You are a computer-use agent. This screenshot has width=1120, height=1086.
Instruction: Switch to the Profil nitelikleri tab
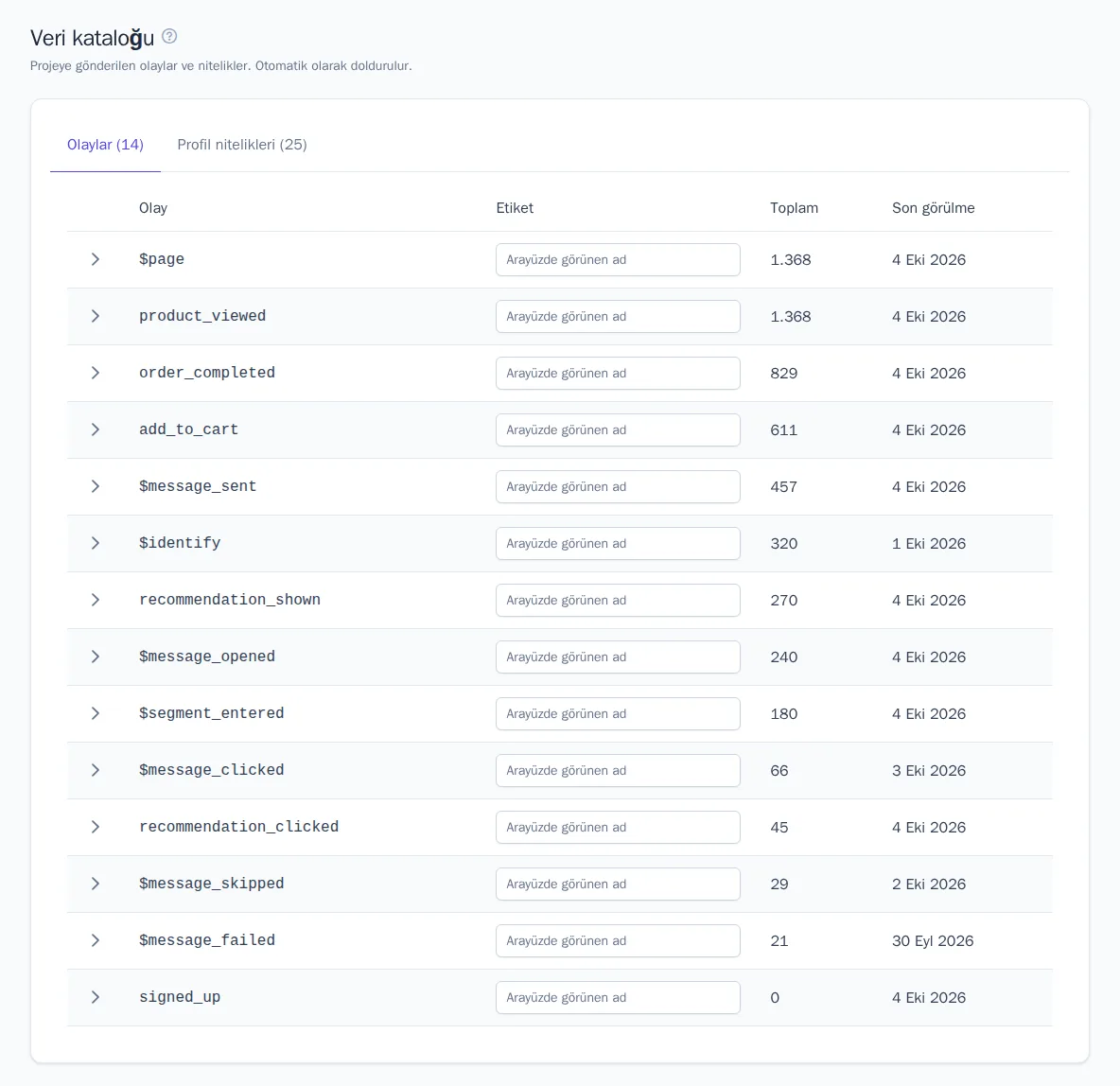pyautogui.click(x=242, y=145)
